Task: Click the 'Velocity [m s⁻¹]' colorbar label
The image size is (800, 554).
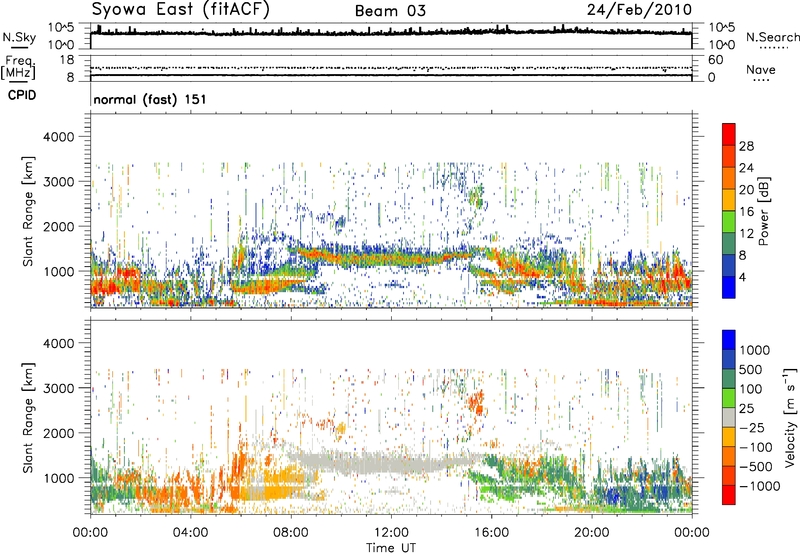Action: pyautogui.click(x=790, y=417)
